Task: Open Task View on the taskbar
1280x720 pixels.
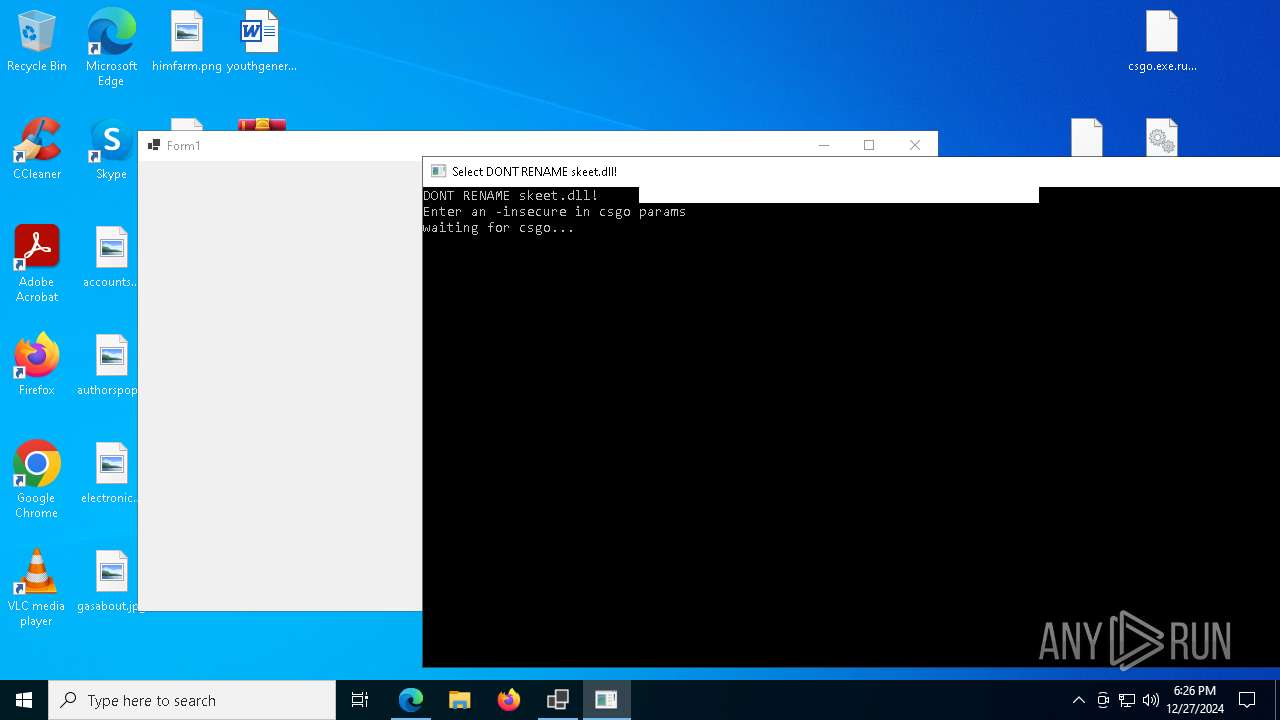Action: (x=360, y=700)
